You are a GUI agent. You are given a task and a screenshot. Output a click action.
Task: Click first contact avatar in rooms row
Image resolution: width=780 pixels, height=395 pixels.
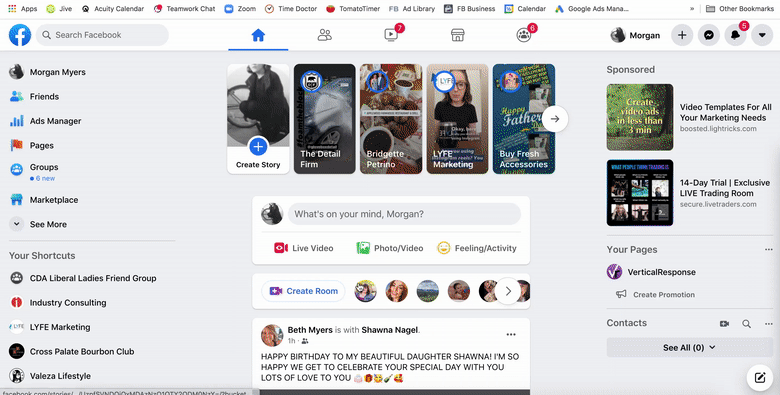click(366, 291)
